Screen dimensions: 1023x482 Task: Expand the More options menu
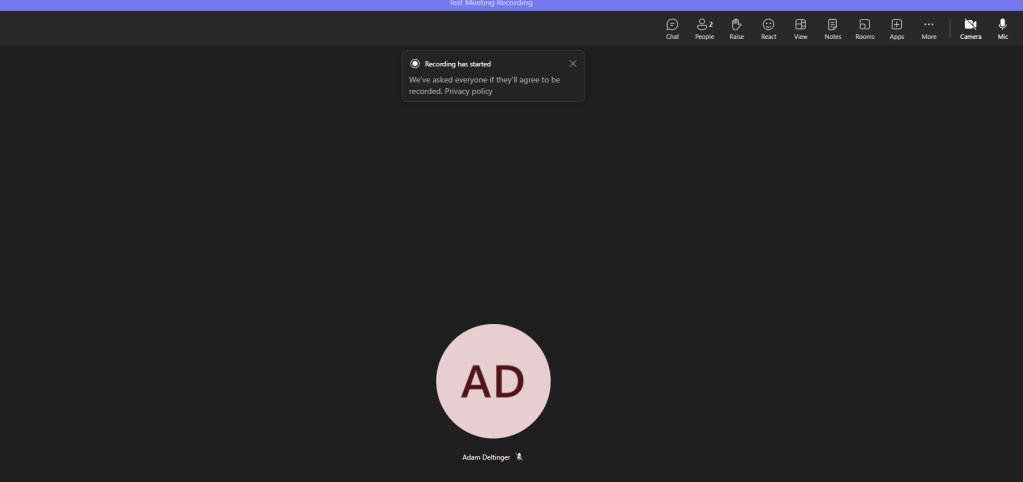pos(928,28)
